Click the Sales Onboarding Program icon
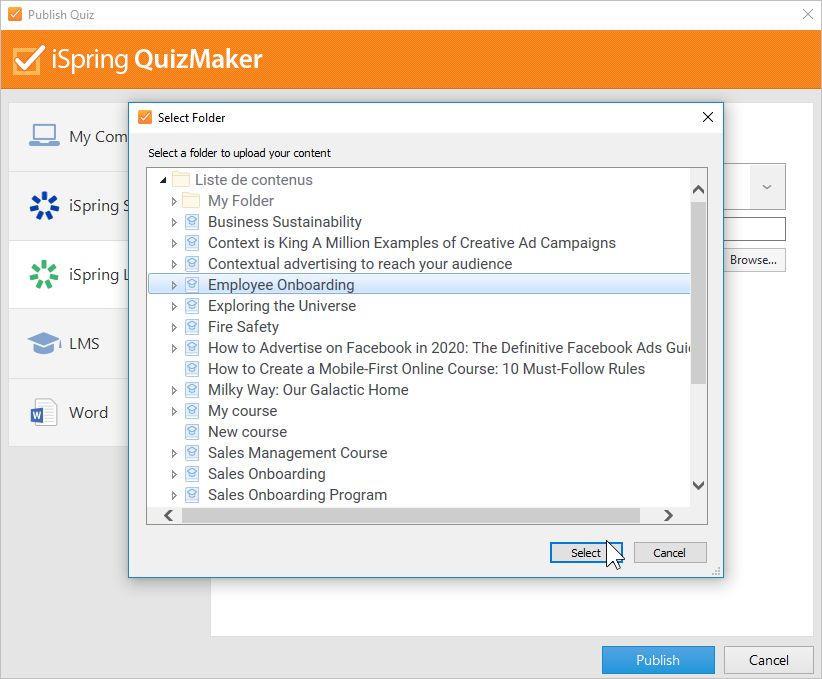This screenshot has height=679, width=822. click(192, 494)
